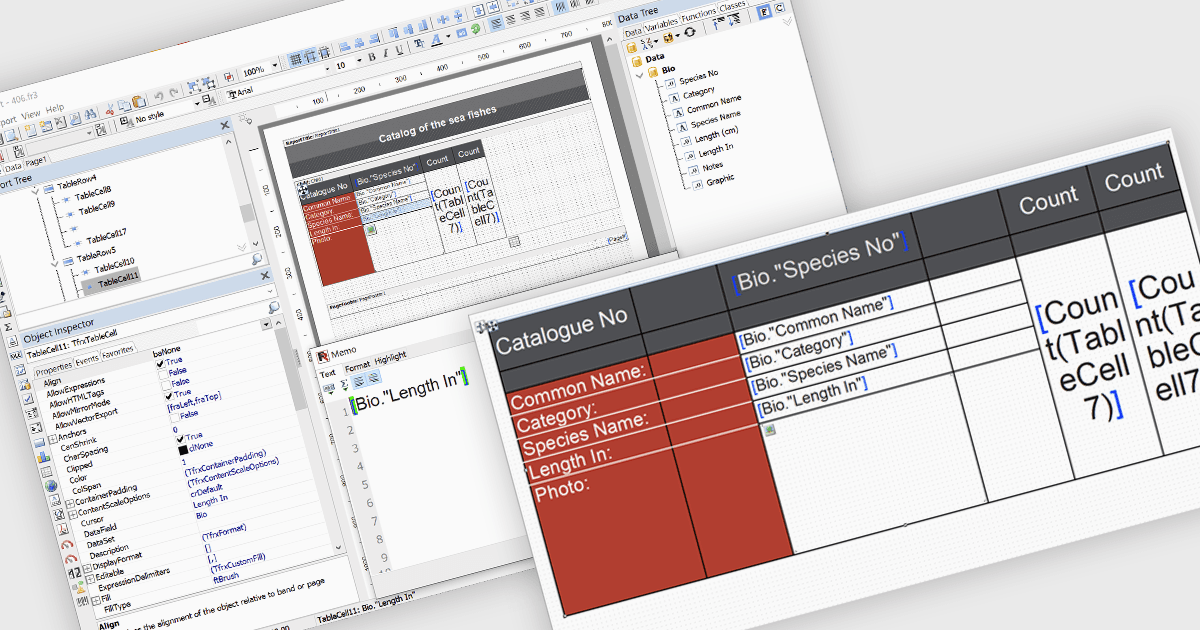Switch to the Functions tab in Data Tree
Viewport: 1200px width, 630px height.
pos(698,15)
